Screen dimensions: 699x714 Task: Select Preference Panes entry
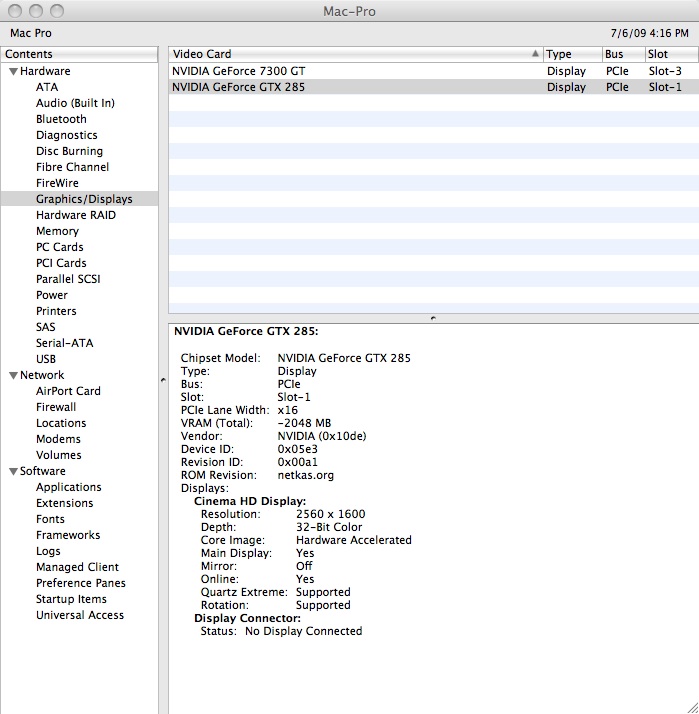pyautogui.click(x=81, y=583)
